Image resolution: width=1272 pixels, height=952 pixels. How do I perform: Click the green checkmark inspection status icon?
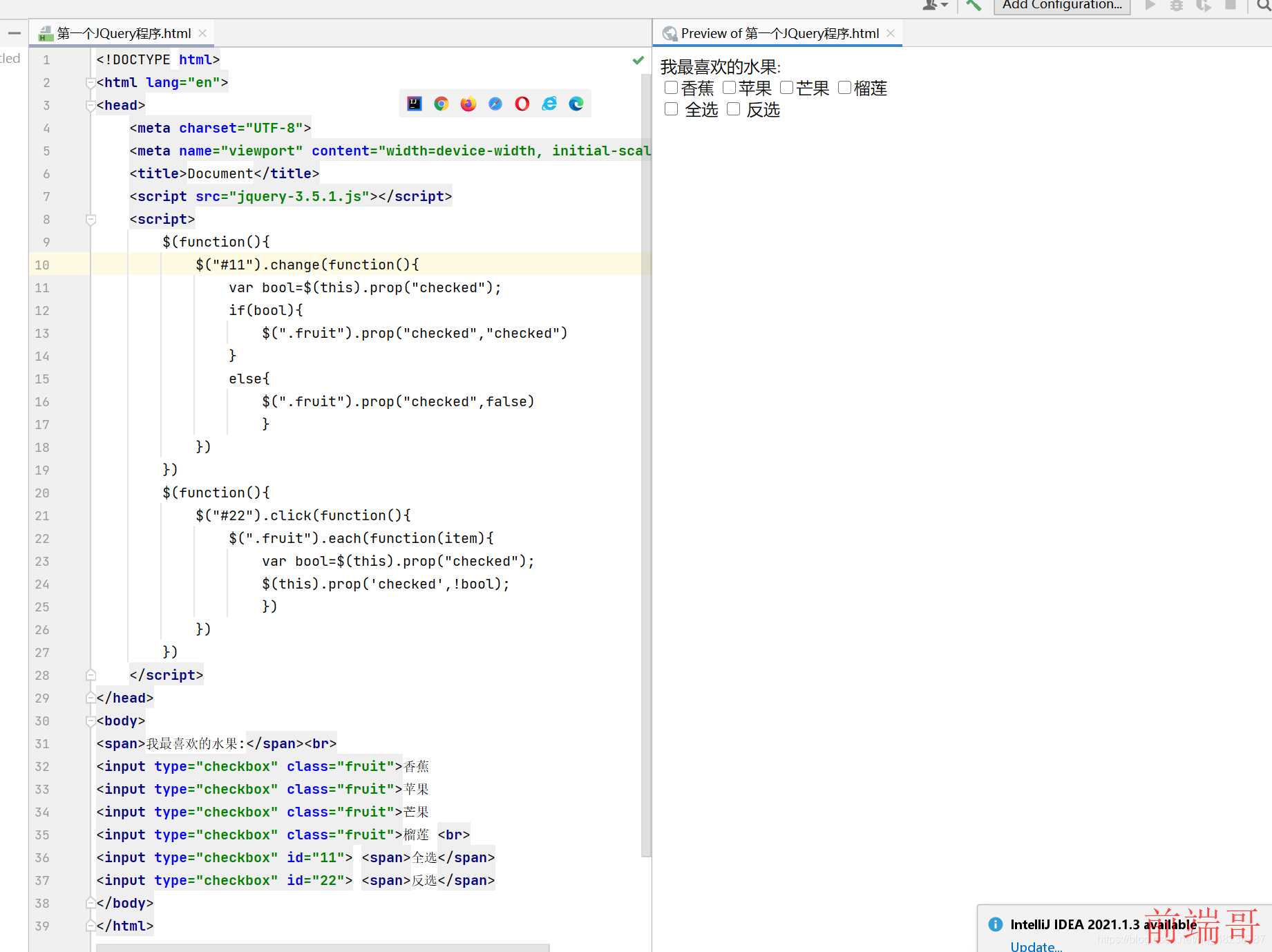638,60
